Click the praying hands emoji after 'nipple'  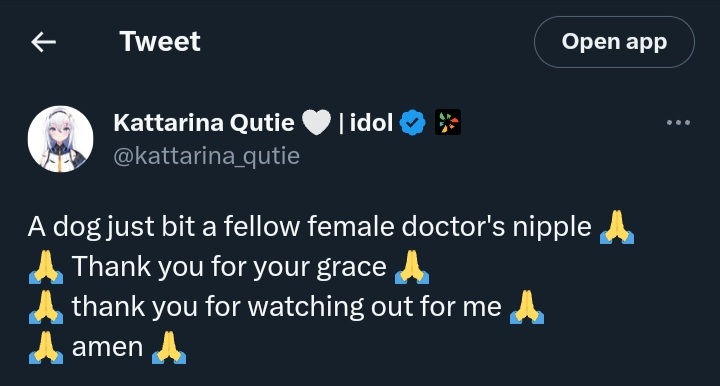coord(617,227)
